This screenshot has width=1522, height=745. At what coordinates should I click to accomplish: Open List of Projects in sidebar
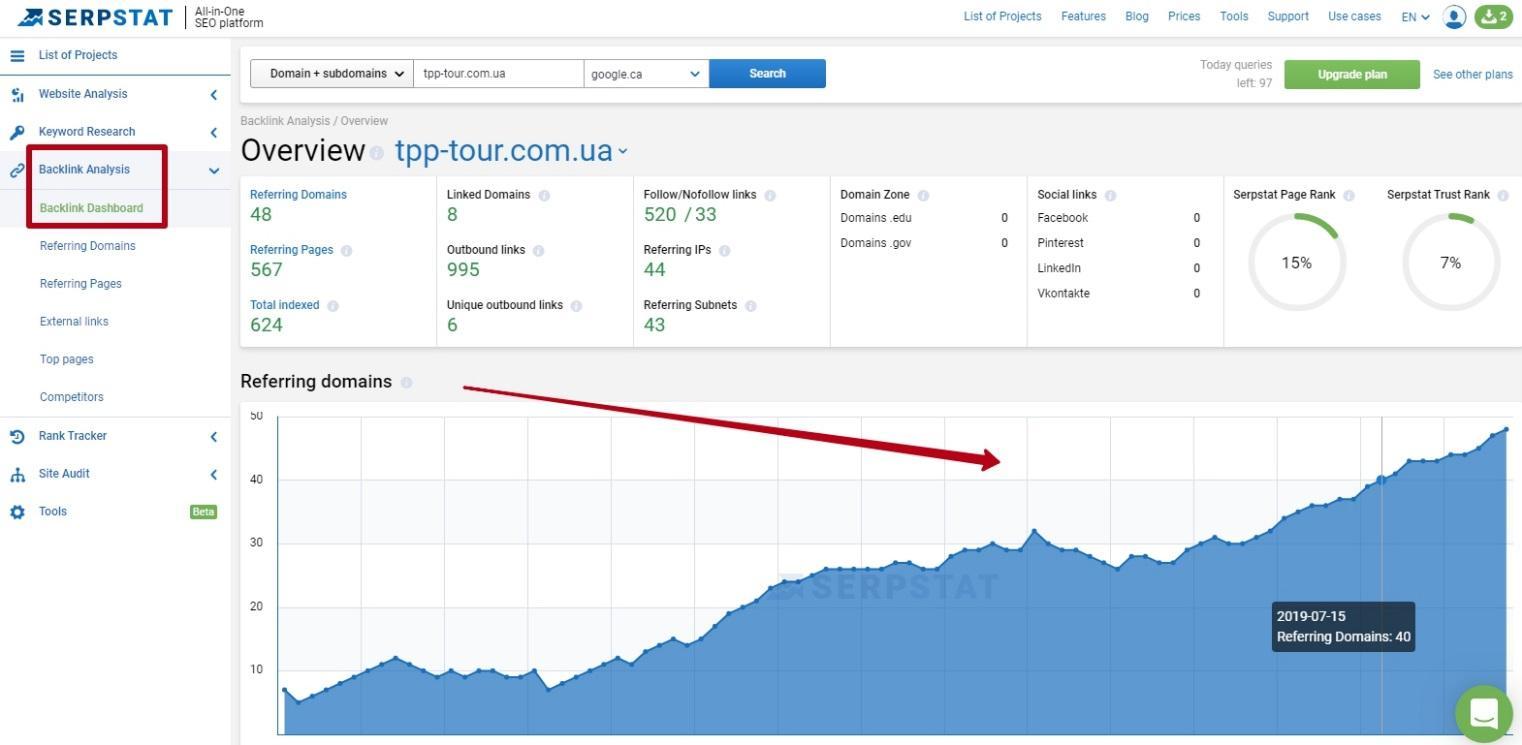(x=78, y=55)
